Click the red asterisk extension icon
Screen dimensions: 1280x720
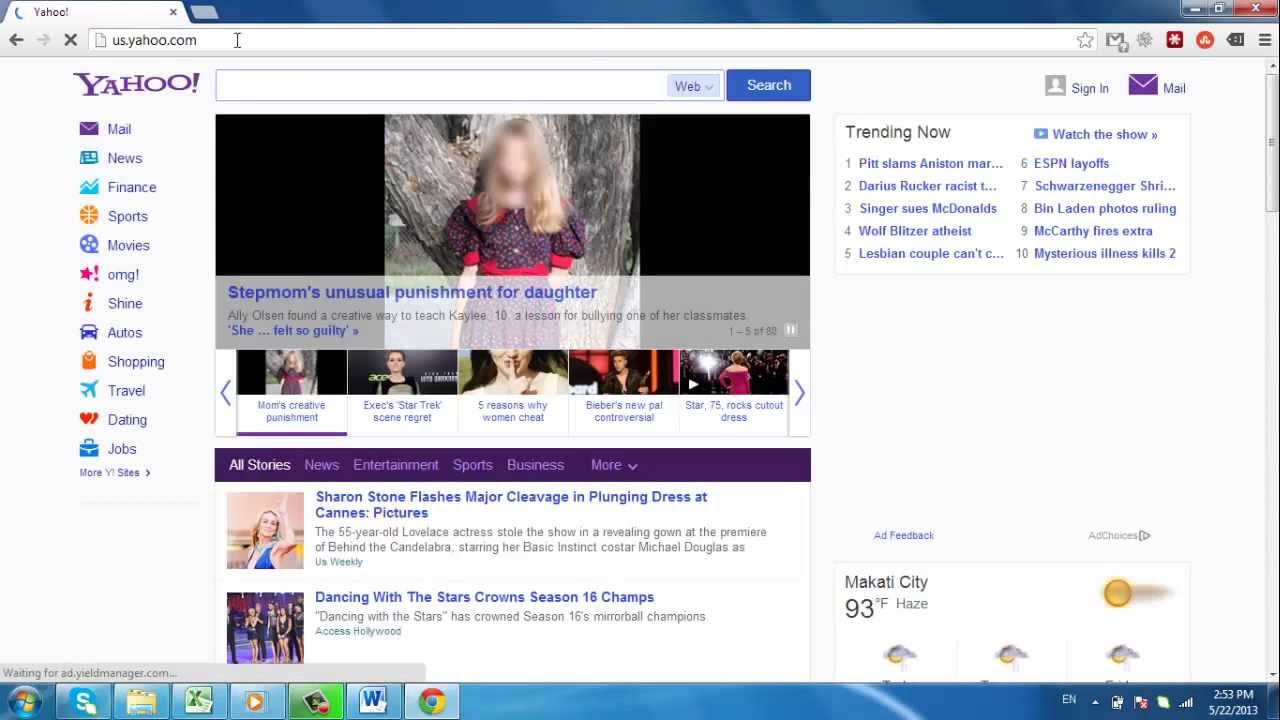(x=1175, y=40)
